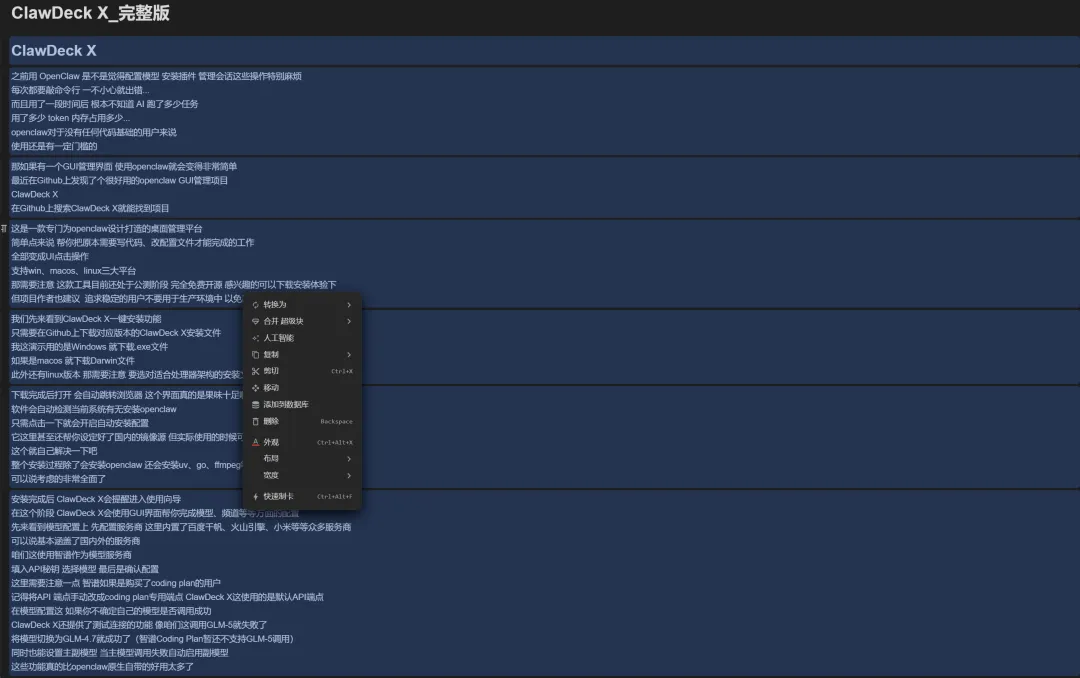Screen dimensions: 1080x678
Task: Click the lightning icon for 快速制卡
Action: tap(256, 497)
